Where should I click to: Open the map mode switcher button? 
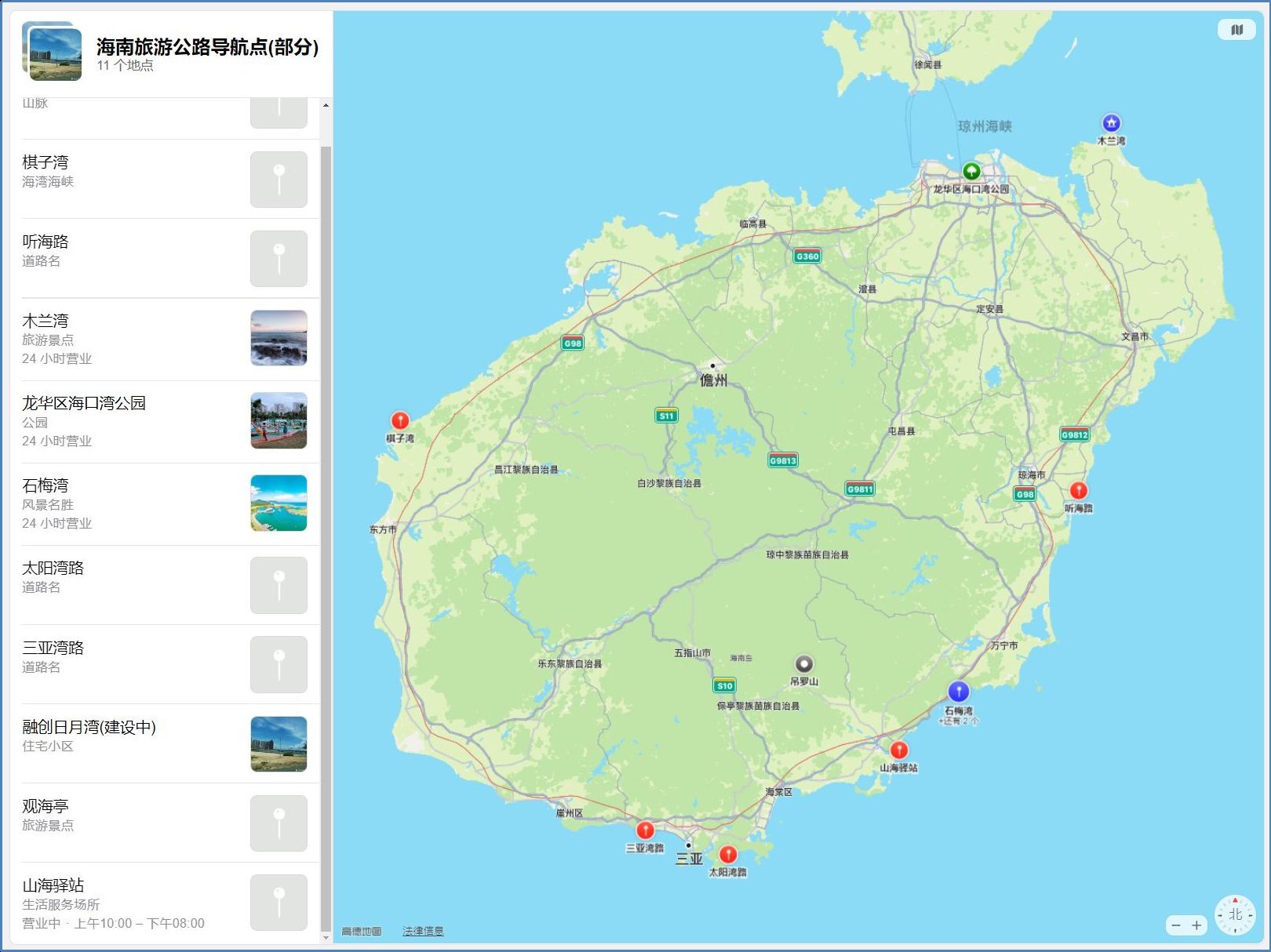pos(1236,30)
